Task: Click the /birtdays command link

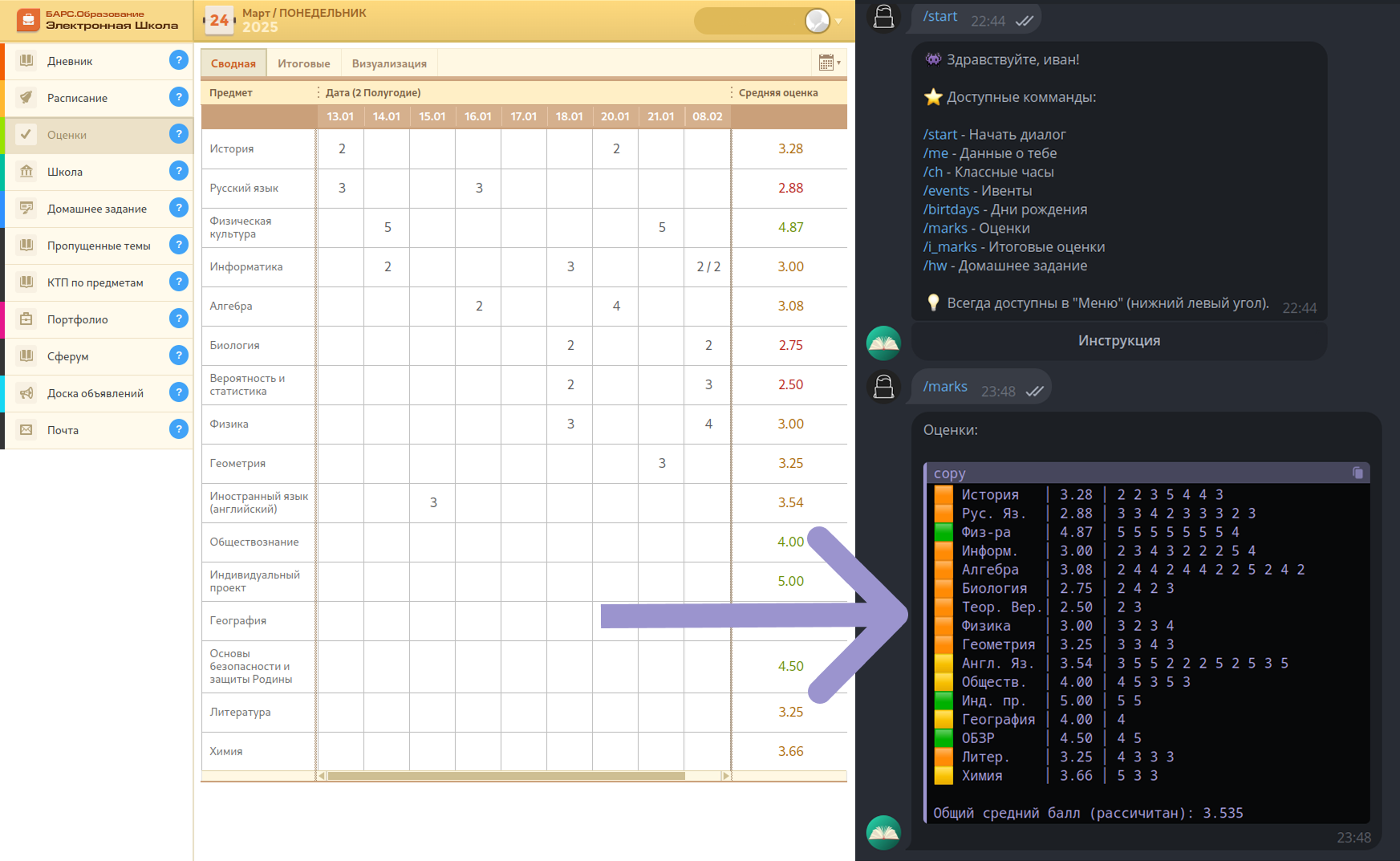Action: pos(952,209)
